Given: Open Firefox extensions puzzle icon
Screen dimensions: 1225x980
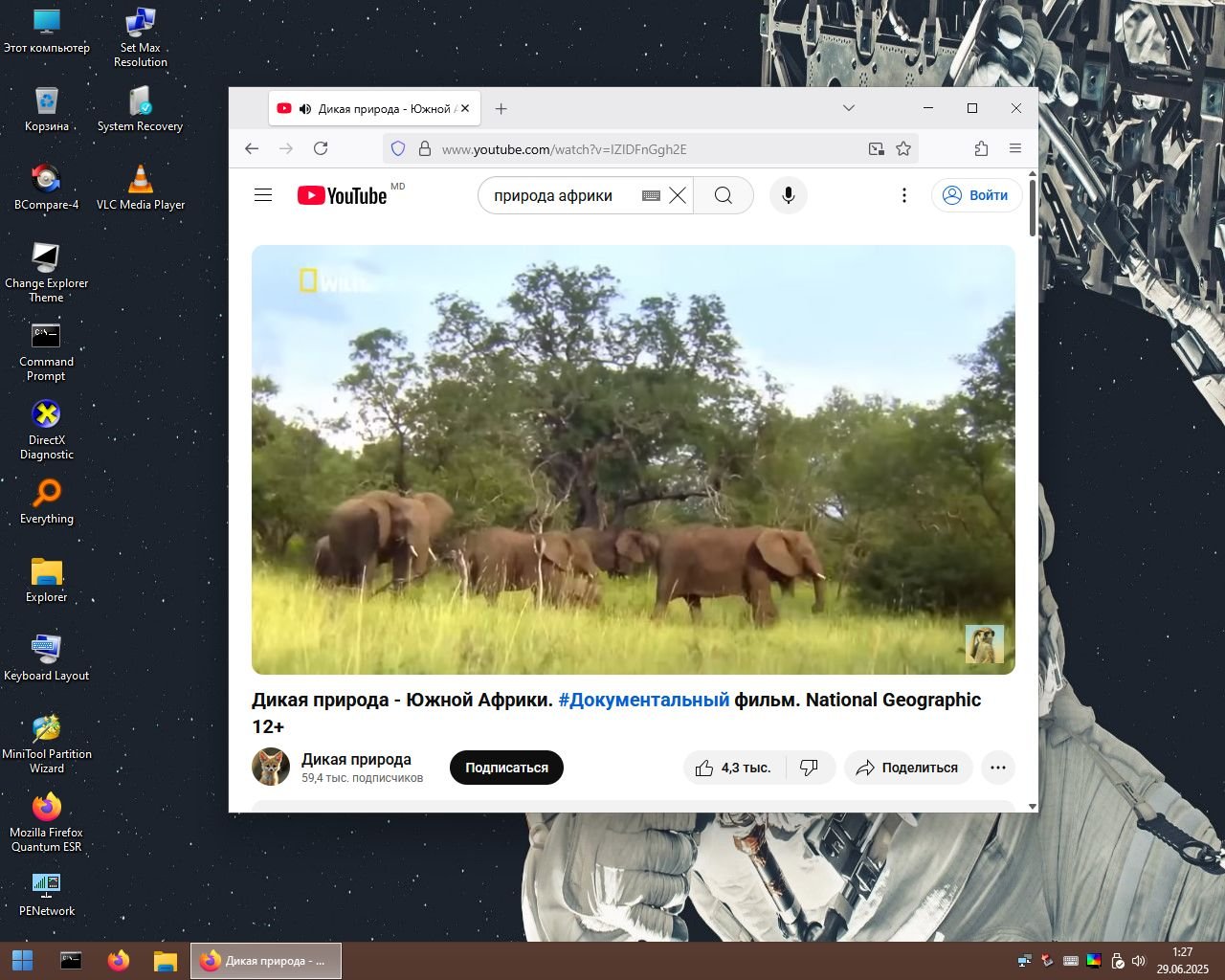Looking at the screenshot, I should 981,148.
